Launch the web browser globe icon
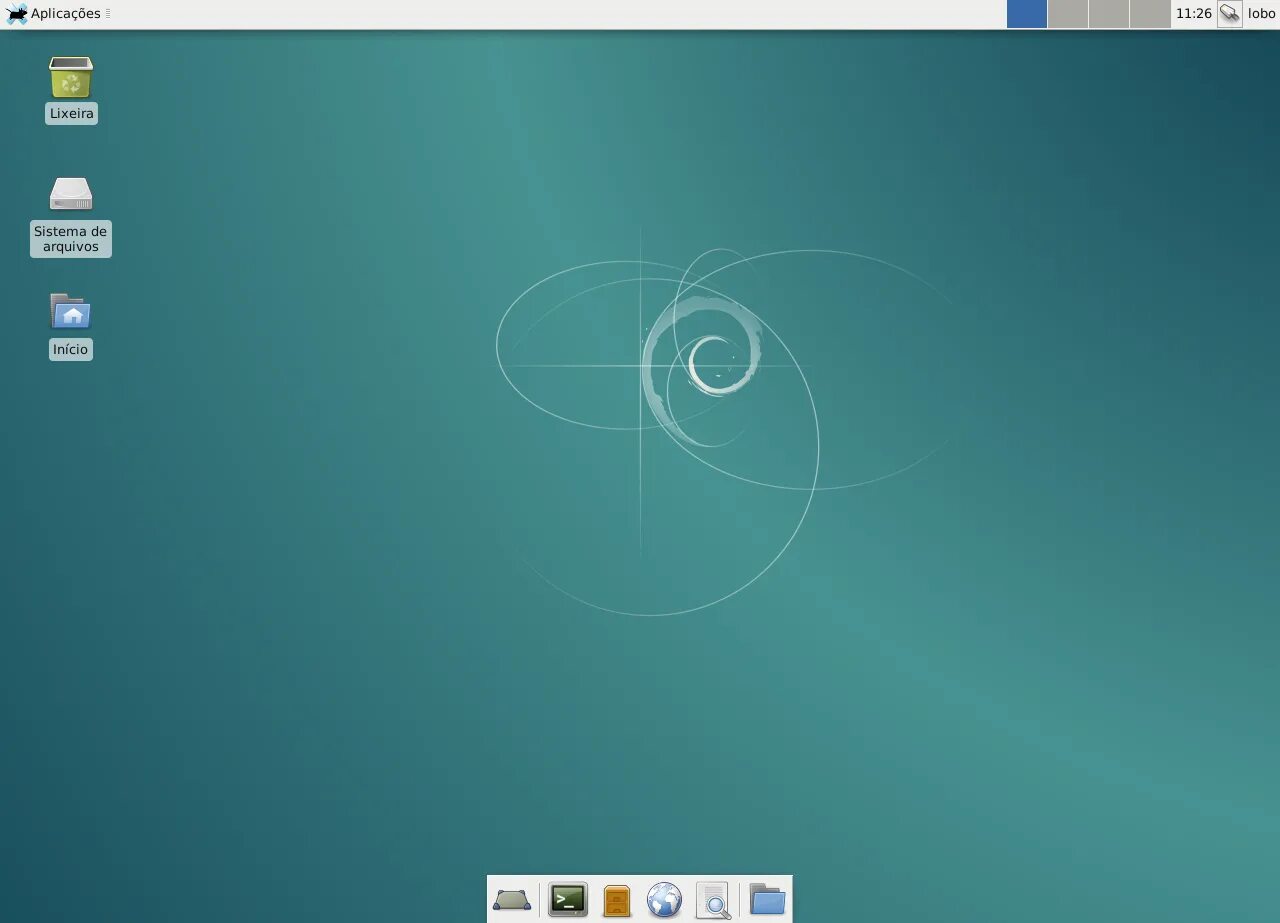 click(664, 900)
